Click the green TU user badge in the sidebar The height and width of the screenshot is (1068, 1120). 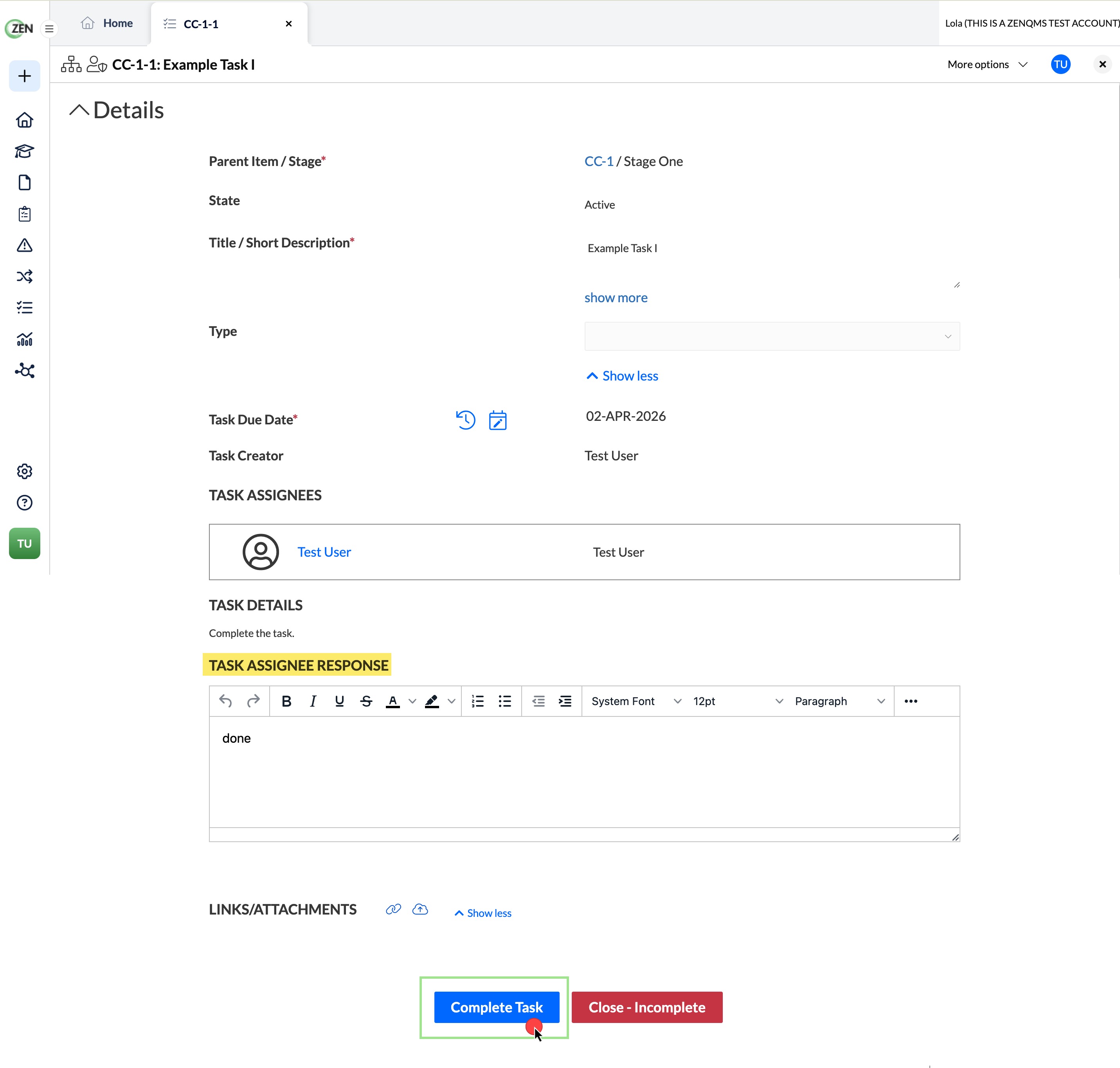tap(25, 544)
